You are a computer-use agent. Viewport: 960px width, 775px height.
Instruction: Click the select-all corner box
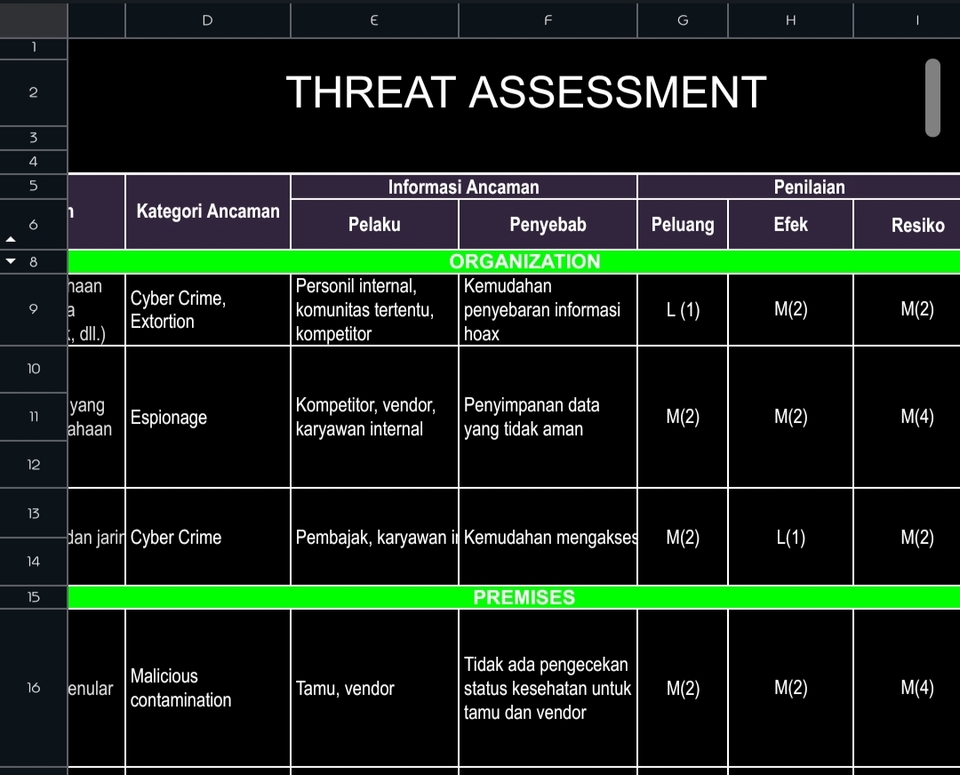(x=34, y=20)
